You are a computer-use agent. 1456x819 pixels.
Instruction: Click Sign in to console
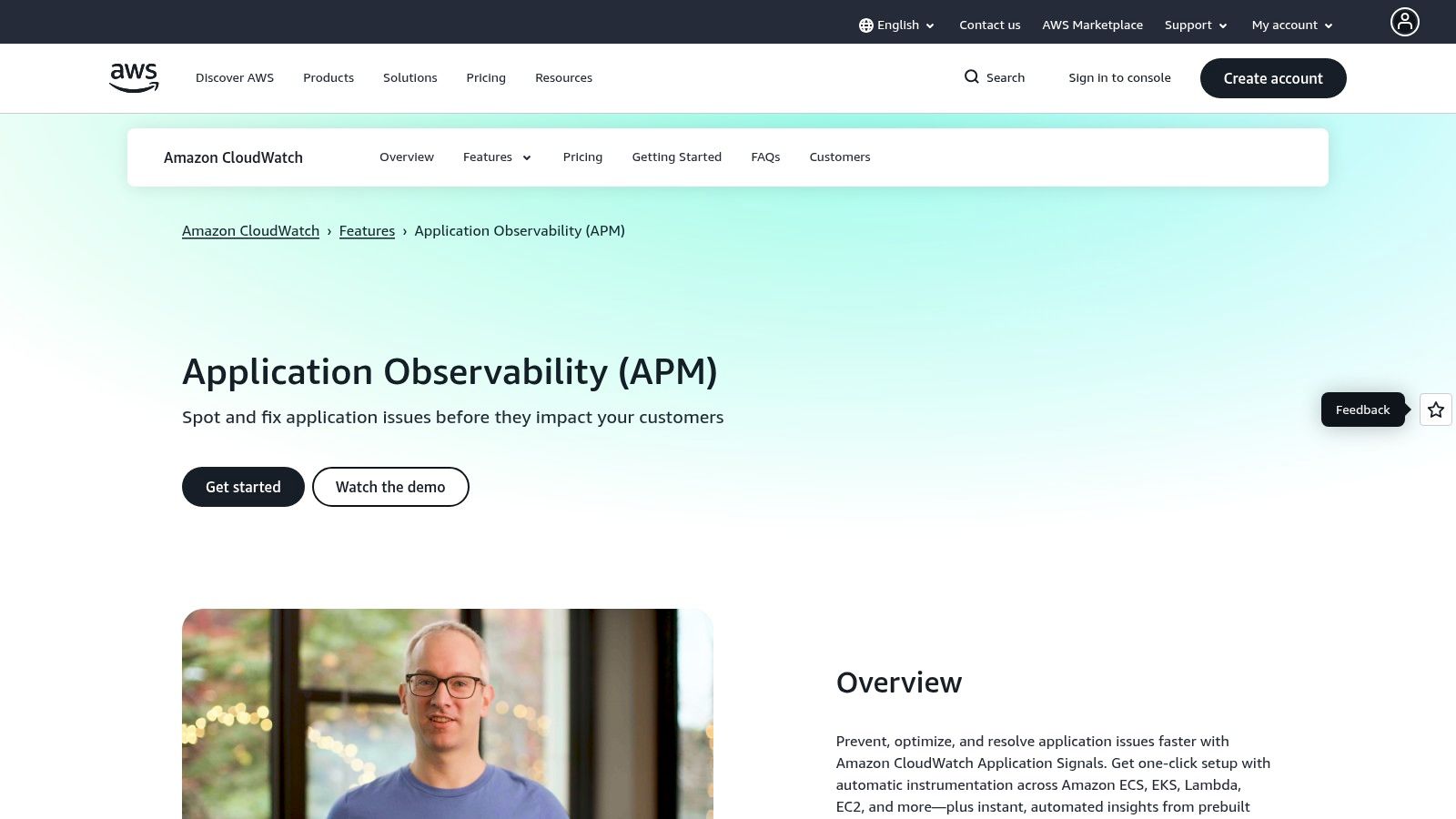(x=1119, y=78)
